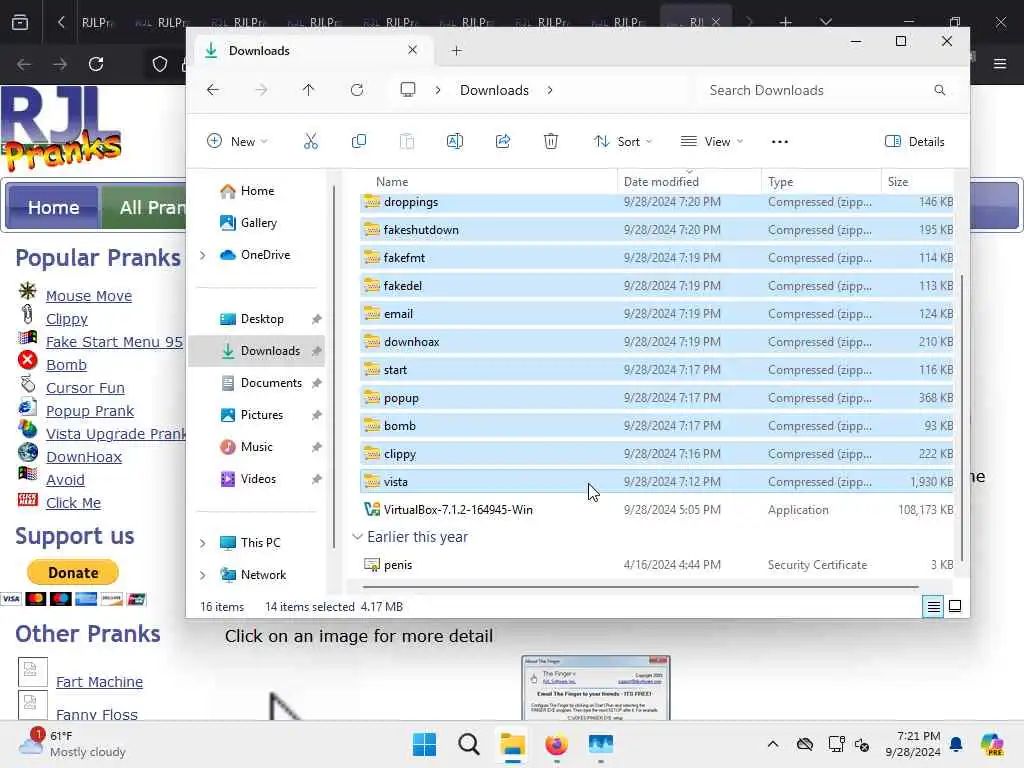Select Home in navigation pane

[x=257, y=191]
